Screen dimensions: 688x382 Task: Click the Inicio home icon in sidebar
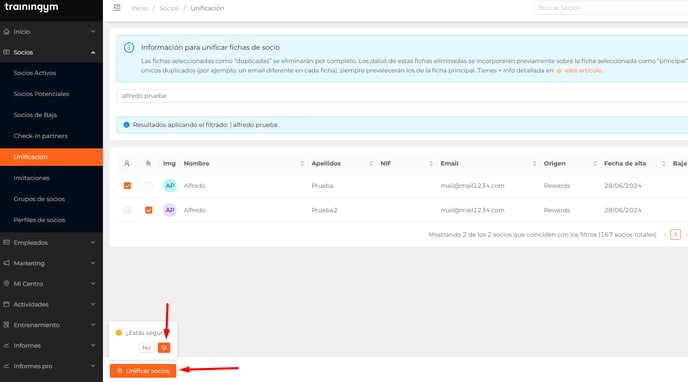[6, 32]
